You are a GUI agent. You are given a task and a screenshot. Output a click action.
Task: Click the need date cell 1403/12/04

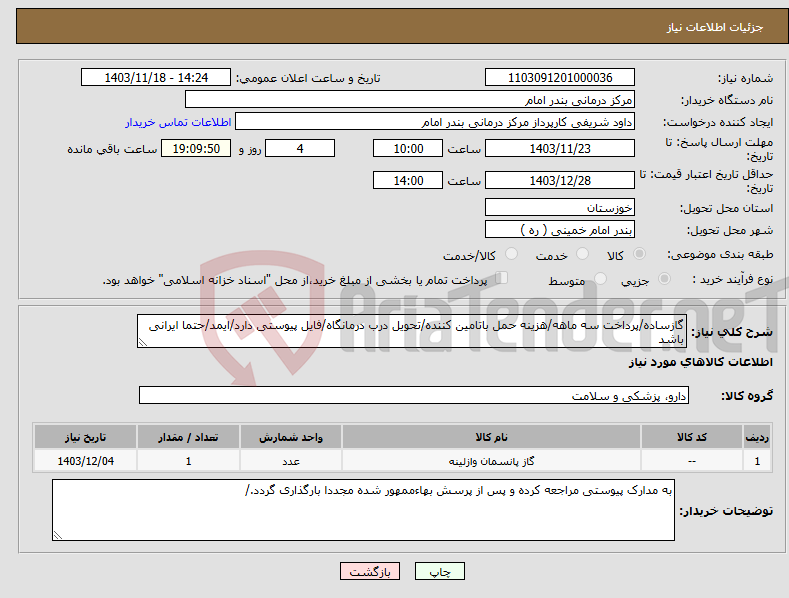pos(86,461)
